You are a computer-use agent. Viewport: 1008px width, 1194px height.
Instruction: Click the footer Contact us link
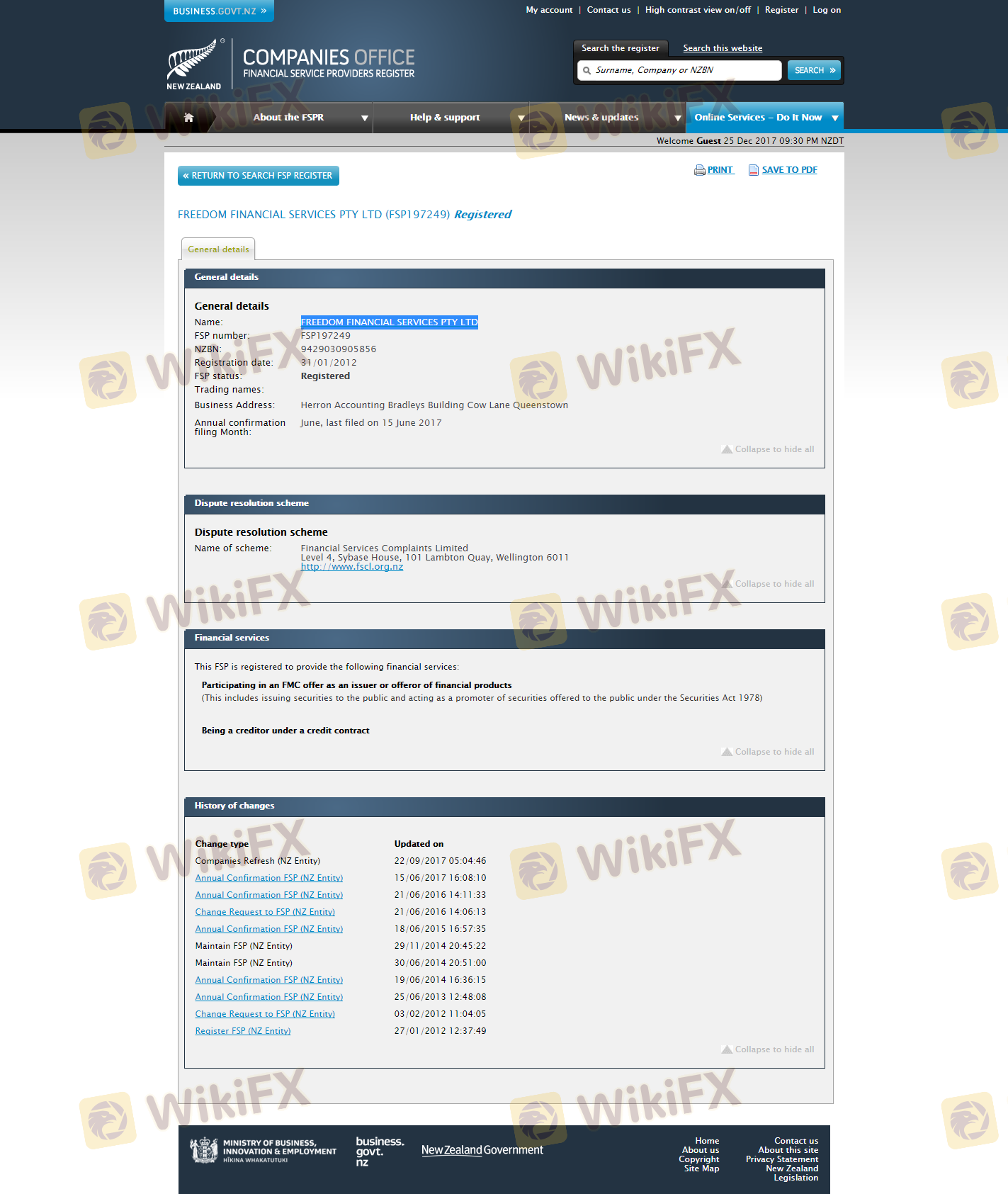pyautogui.click(x=796, y=1141)
